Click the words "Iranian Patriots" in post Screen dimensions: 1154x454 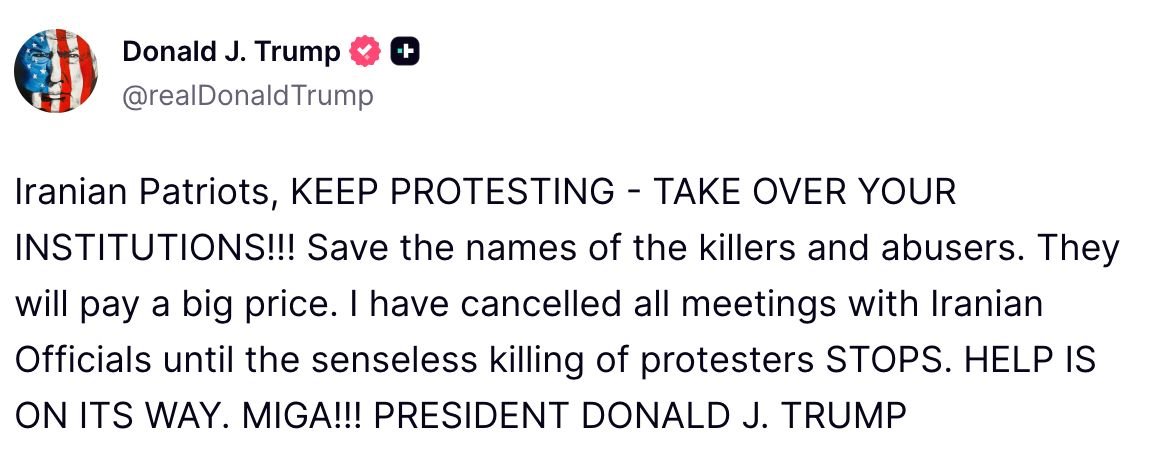coord(142,192)
